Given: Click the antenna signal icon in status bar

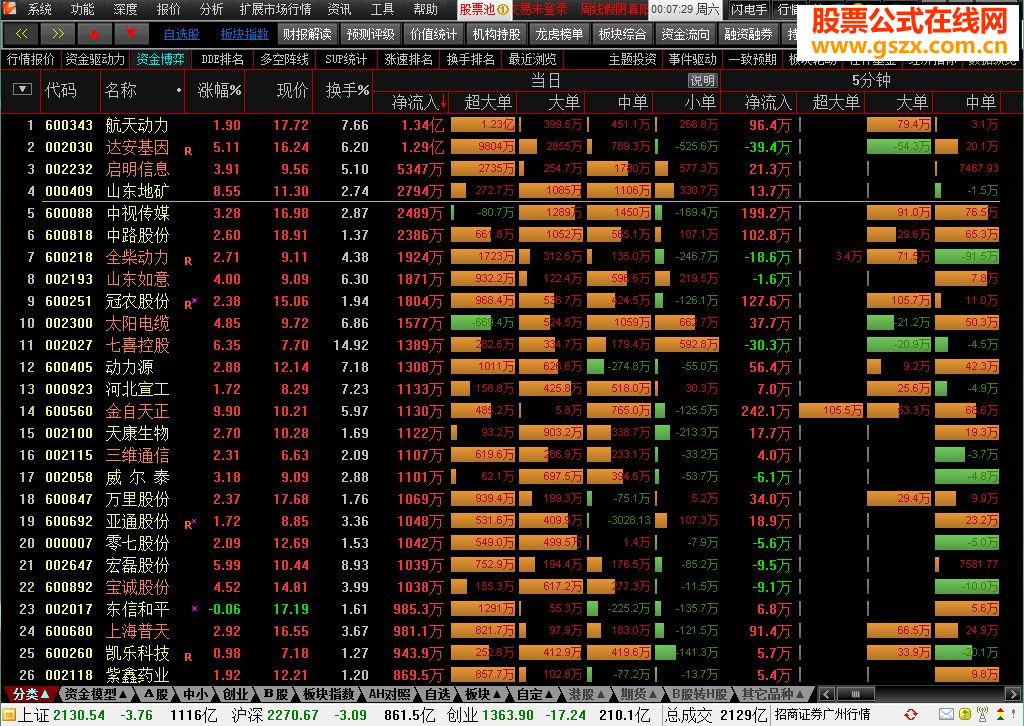Looking at the screenshot, I should 982,715.
